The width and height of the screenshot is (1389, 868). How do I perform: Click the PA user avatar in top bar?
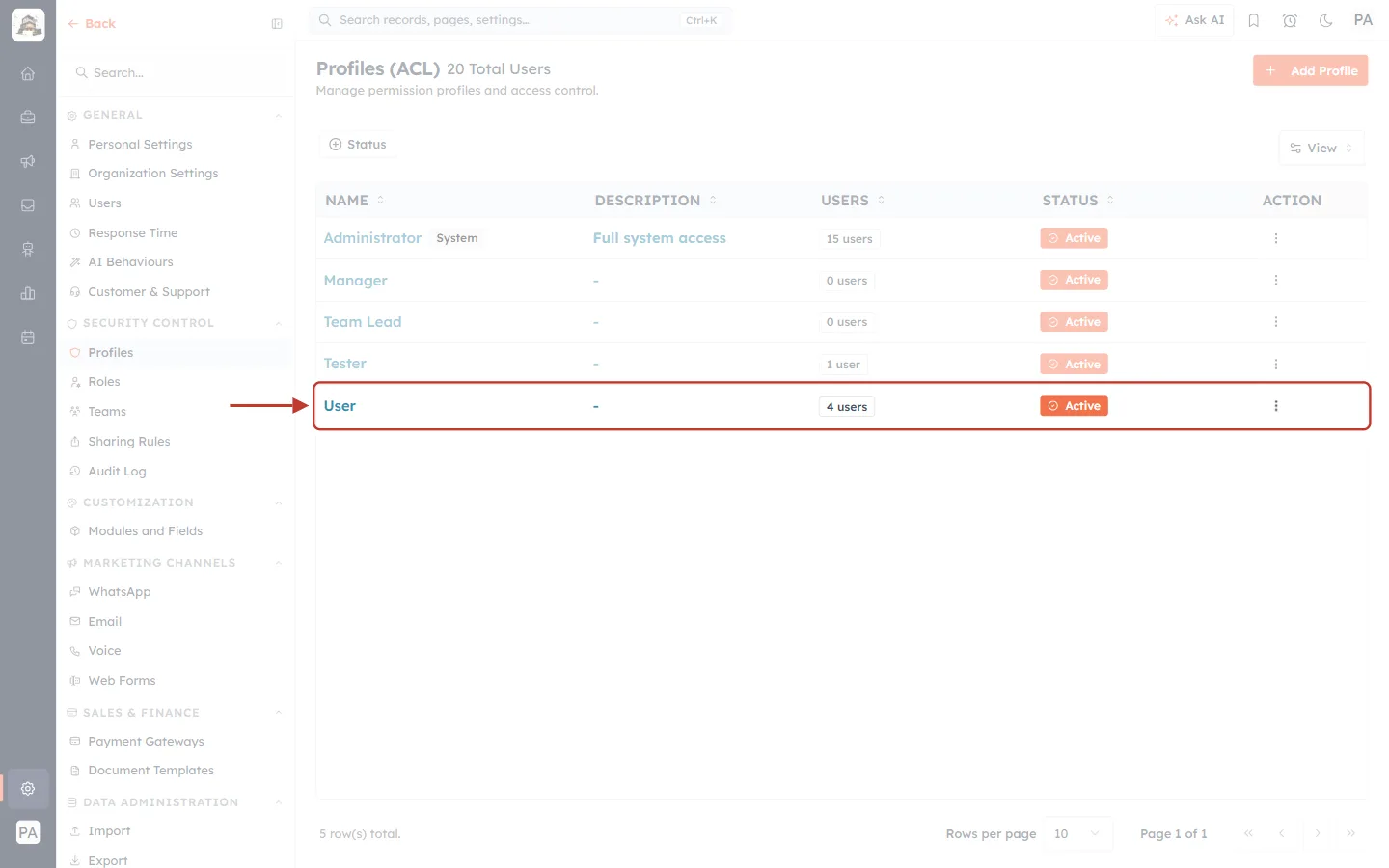point(1363,20)
